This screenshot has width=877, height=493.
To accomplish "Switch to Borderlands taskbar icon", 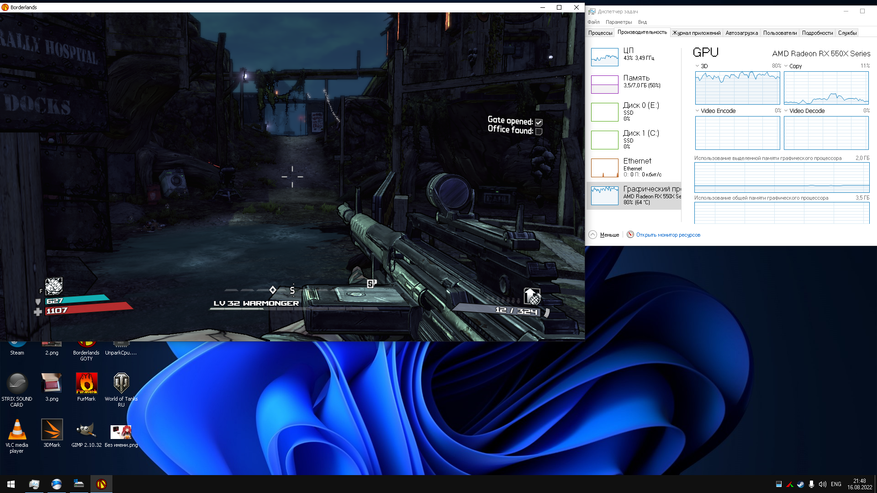I will 101,484.
